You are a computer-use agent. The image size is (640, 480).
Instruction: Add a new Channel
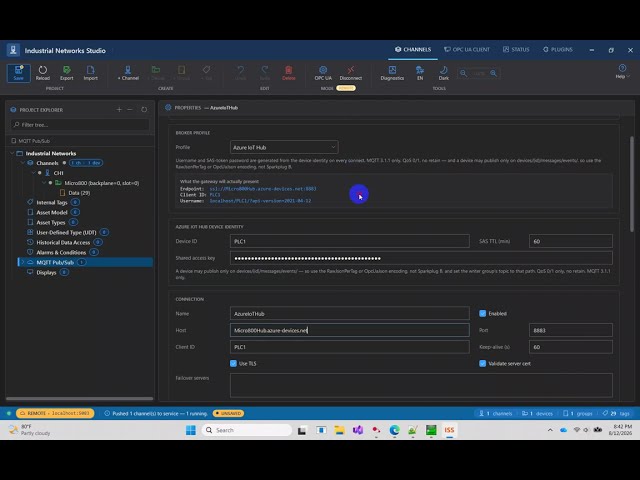point(128,73)
